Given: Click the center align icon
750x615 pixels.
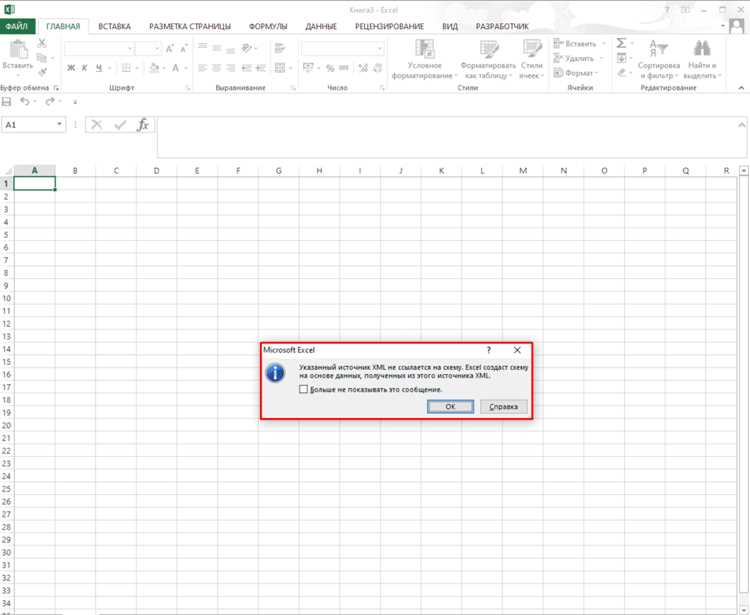Looking at the screenshot, I should (217, 68).
